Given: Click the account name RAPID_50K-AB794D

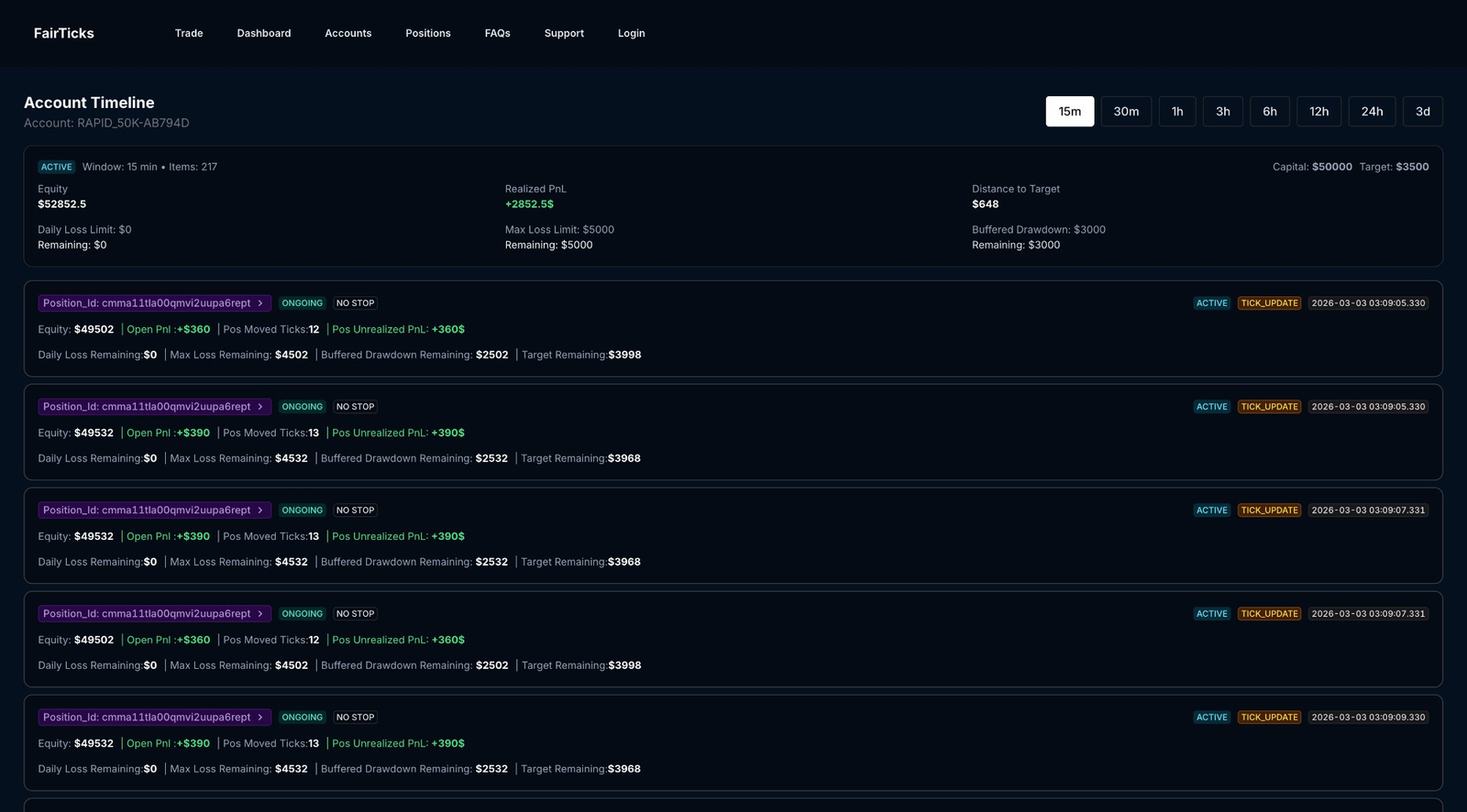Looking at the screenshot, I should pyautogui.click(x=133, y=123).
